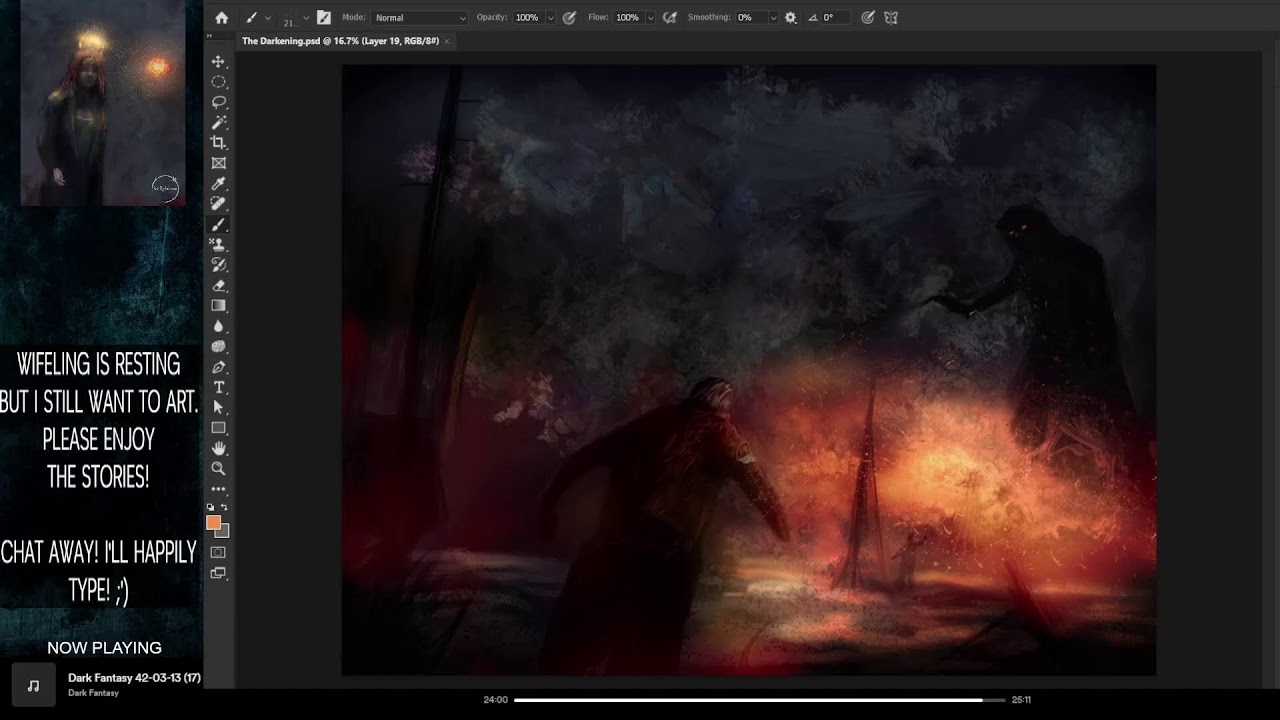Click the background color swatch
1280x720 pixels.
(x=225, y=533)
